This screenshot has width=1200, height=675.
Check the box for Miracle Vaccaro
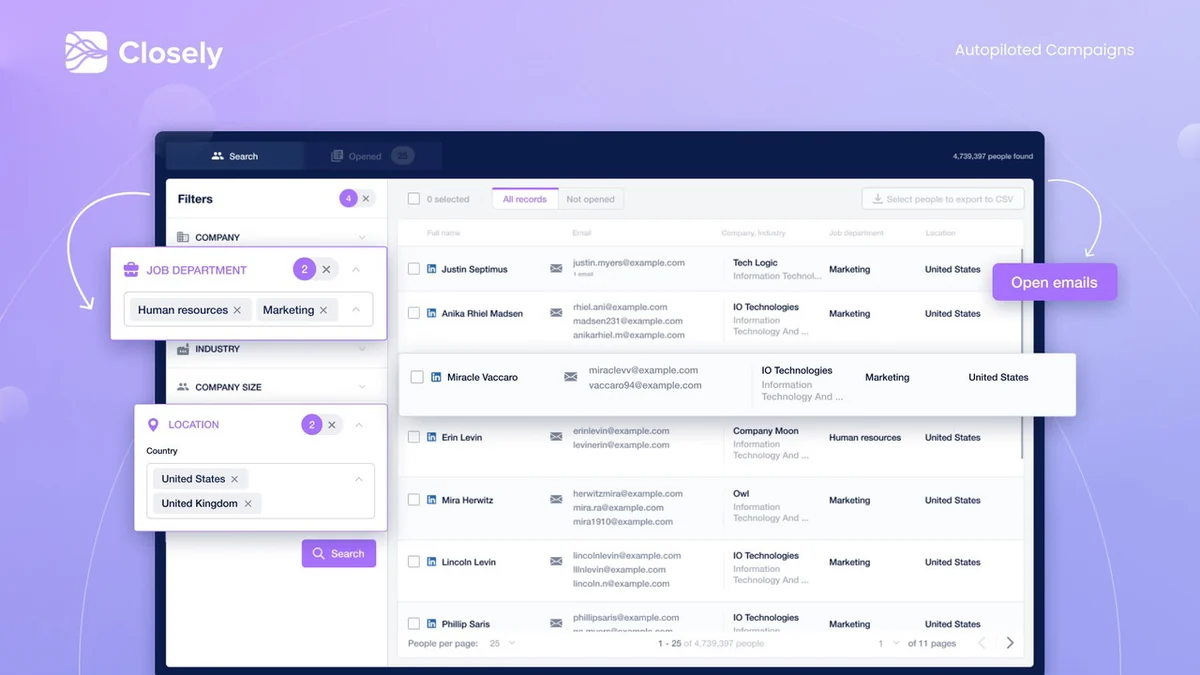click(417, 377)
